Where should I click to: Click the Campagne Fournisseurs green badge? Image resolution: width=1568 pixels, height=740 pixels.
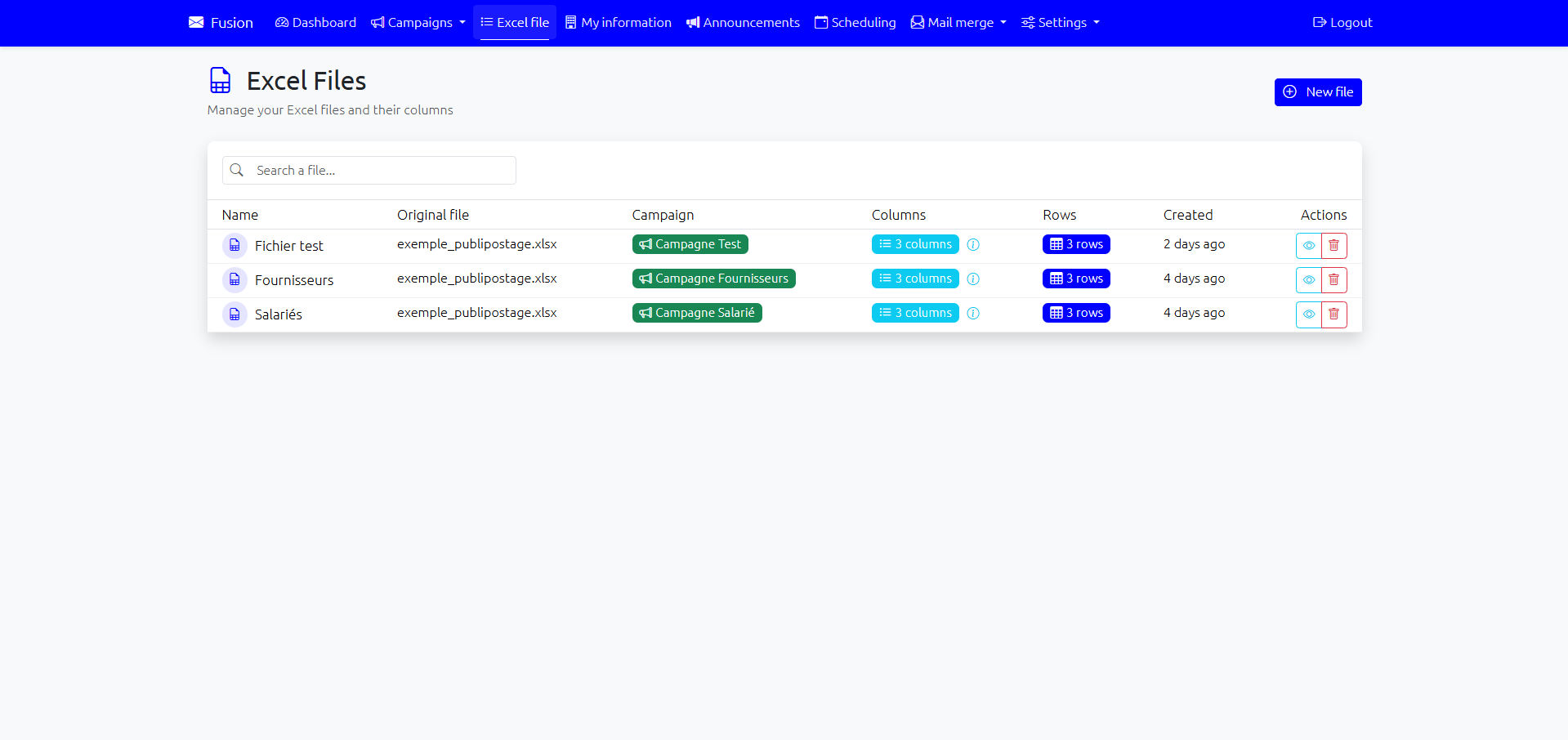[713, 279]
